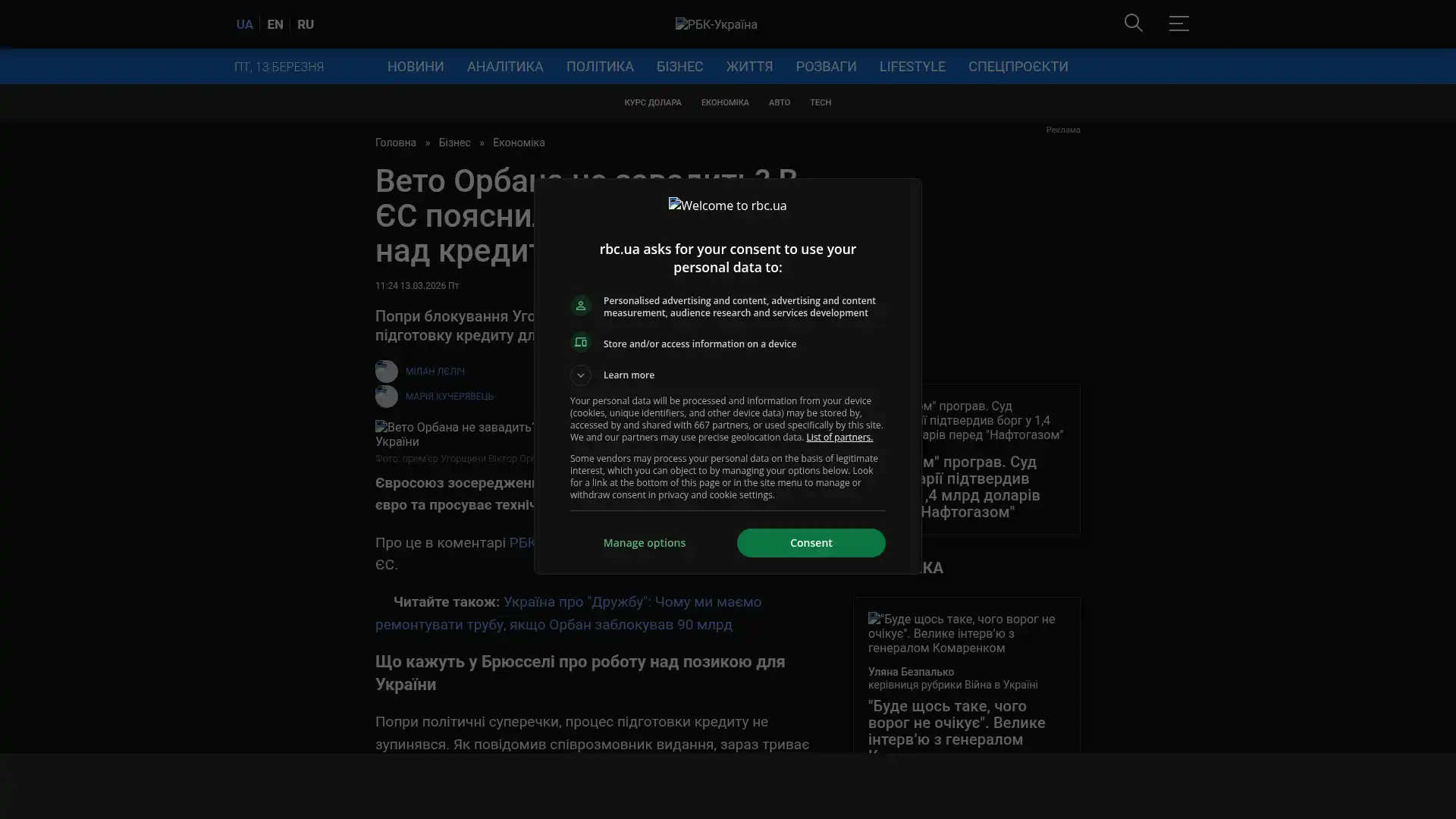Screen dimensions: 1456x819
Task: Open the НОВИНИ menu section
Action: pos(415,67)
